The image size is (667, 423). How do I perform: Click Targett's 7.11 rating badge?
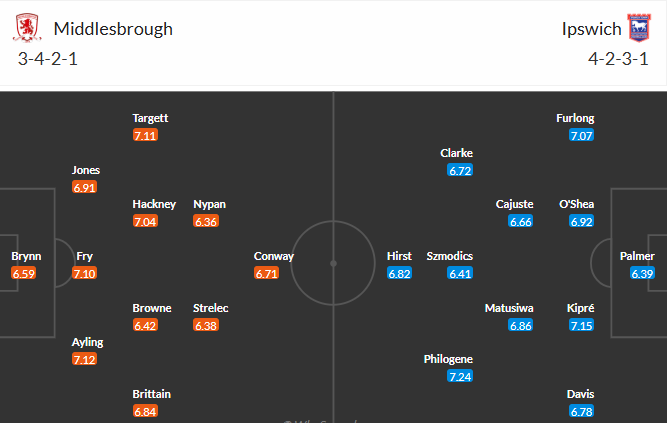pos(145,135)
